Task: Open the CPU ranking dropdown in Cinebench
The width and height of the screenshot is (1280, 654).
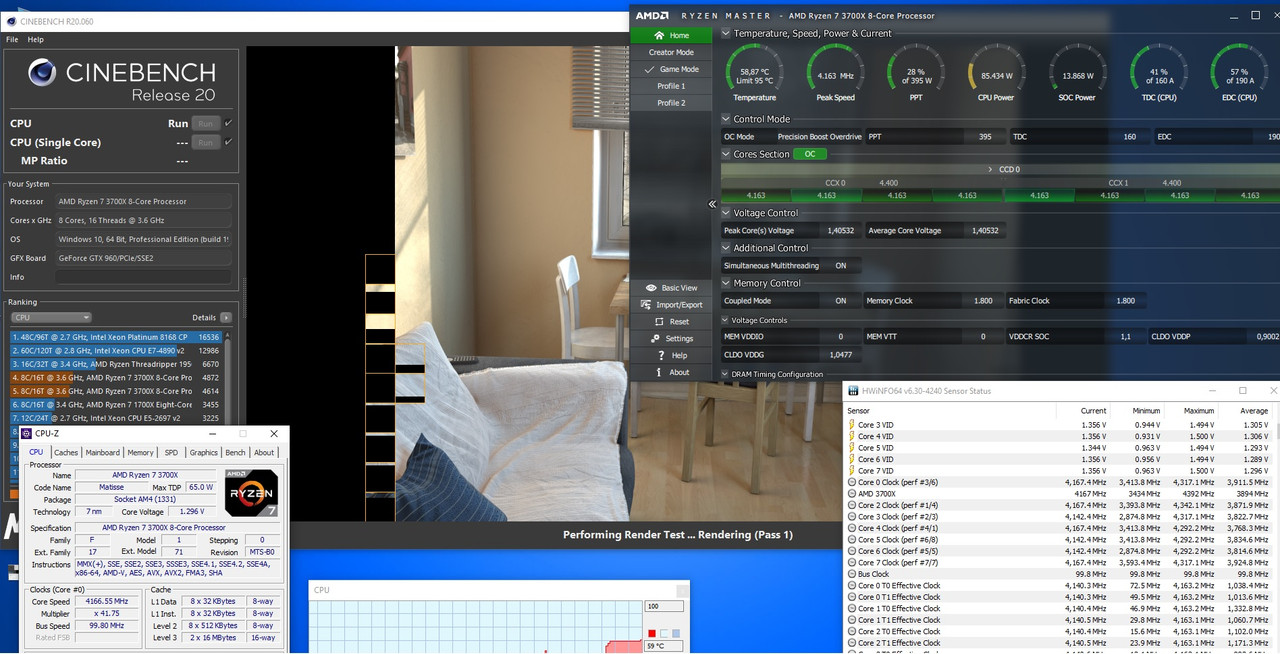Action: tap(50, 317)
